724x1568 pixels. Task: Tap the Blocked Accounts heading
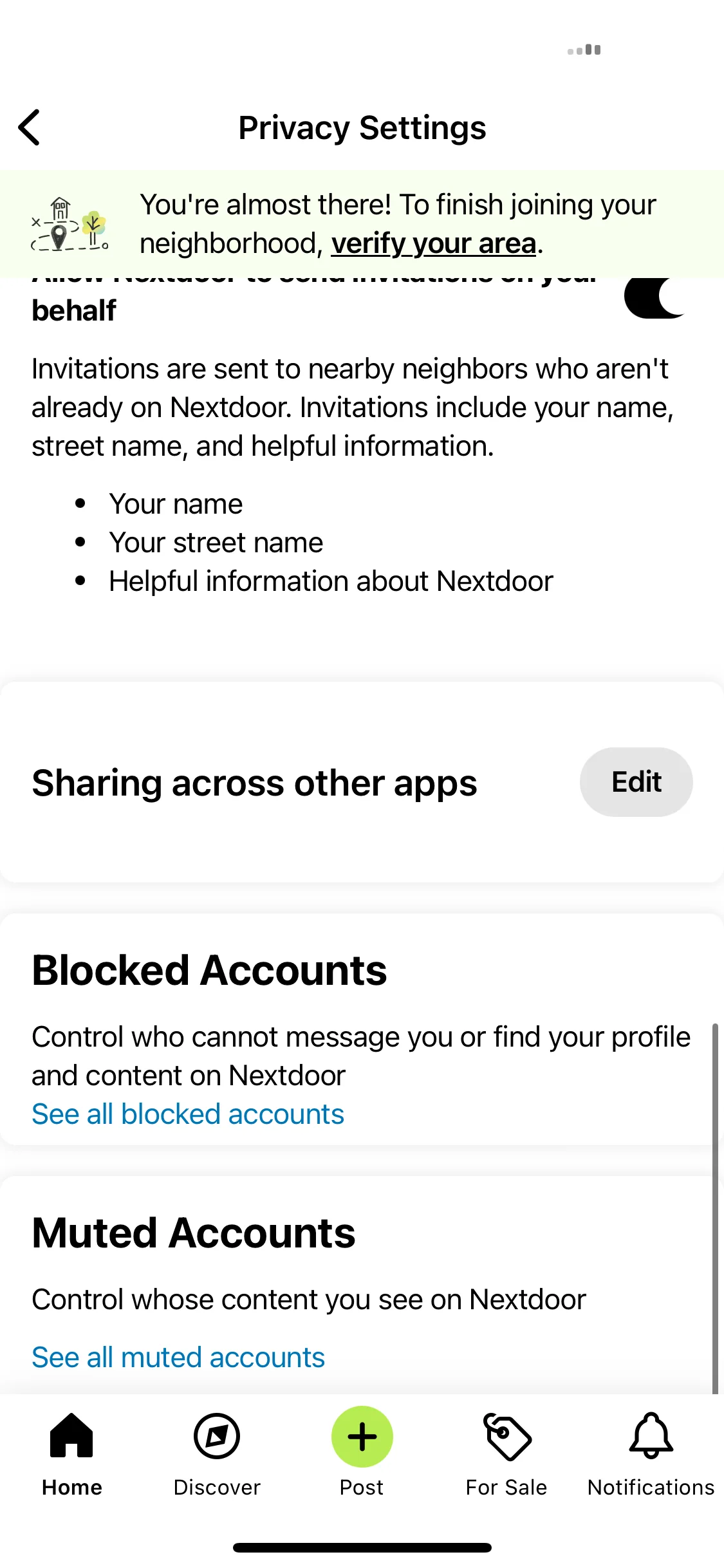[x=209, y=969]
